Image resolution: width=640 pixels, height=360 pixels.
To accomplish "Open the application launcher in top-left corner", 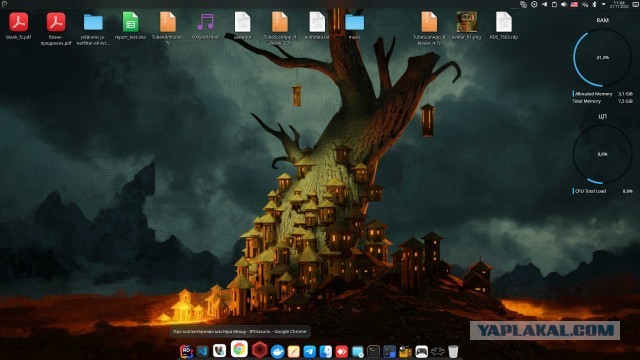I will (4, 4).
